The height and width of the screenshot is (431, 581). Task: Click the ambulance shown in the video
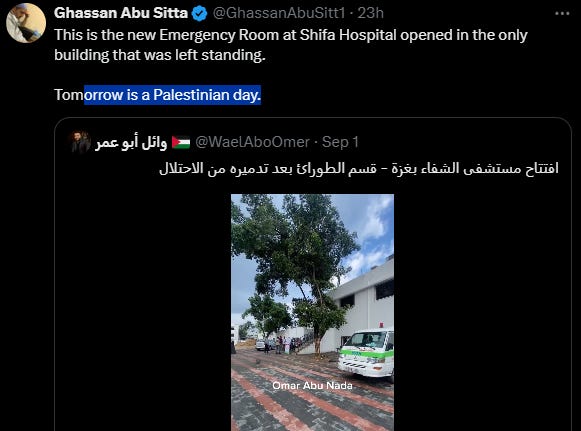click(366, 354)
